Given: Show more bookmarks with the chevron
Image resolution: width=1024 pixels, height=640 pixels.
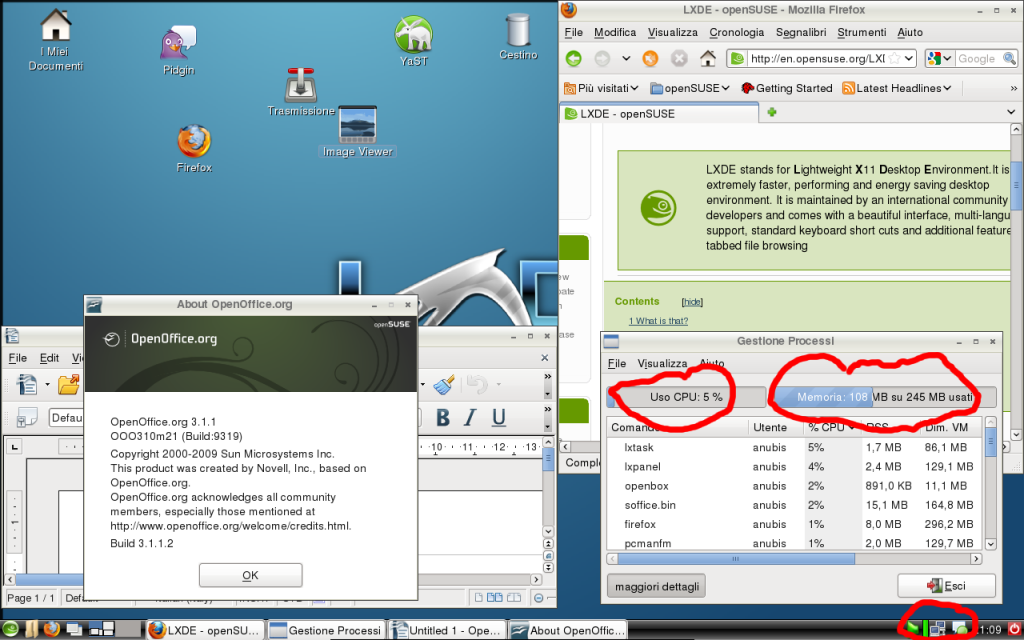Looking at the screenshot, I should 1014,88.
